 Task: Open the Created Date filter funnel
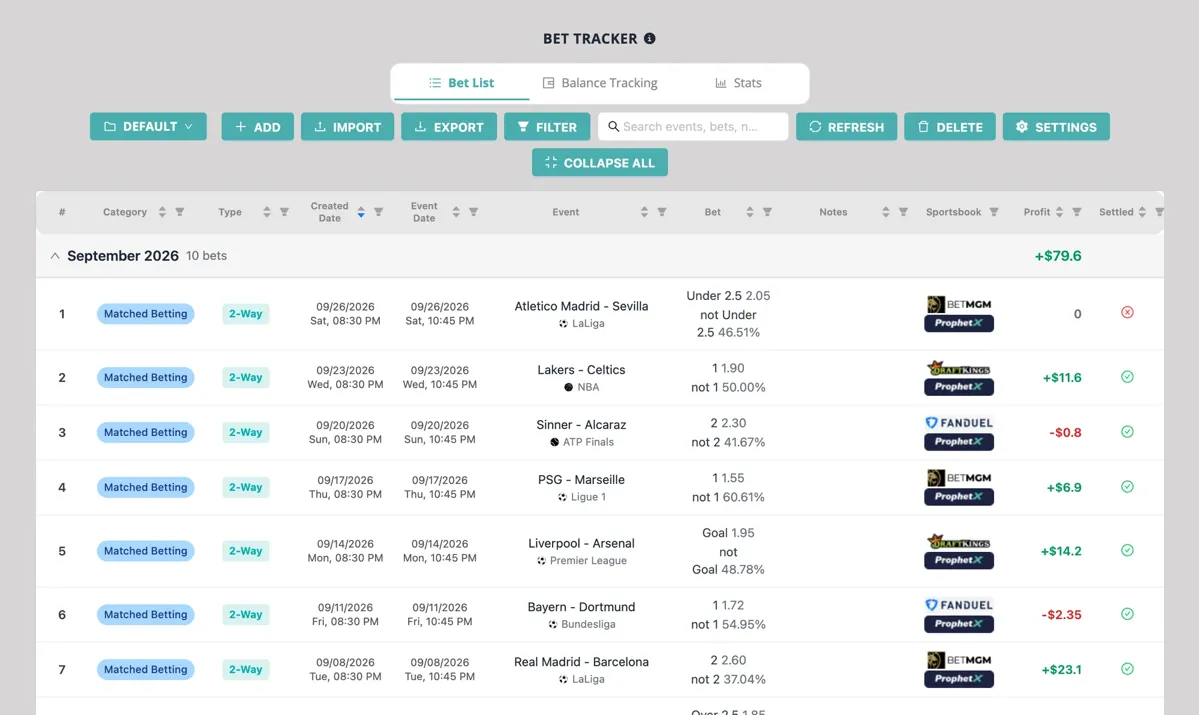tap(379, 212)
